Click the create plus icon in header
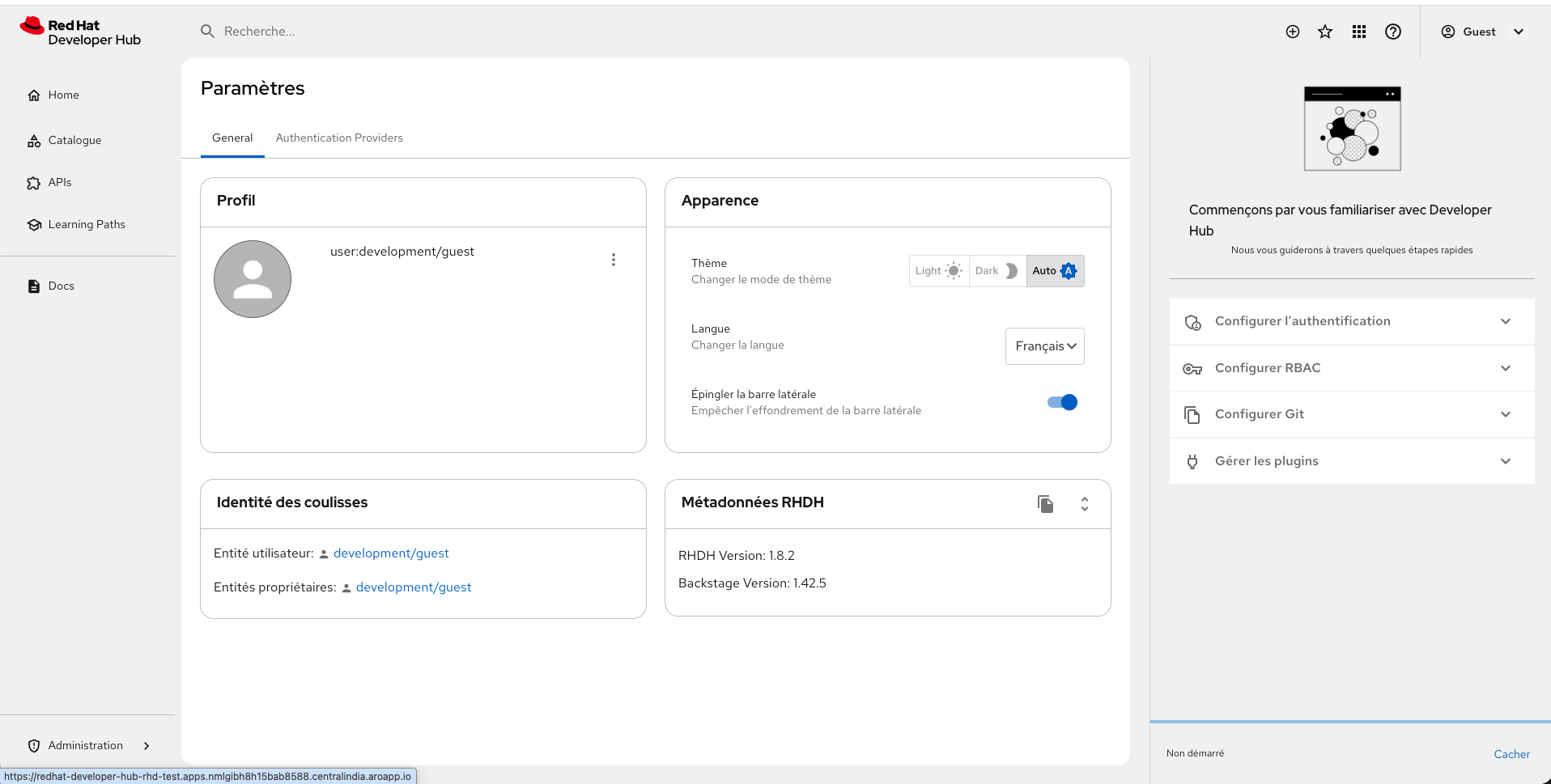 pyautogui.click(x=1293, y=32)
